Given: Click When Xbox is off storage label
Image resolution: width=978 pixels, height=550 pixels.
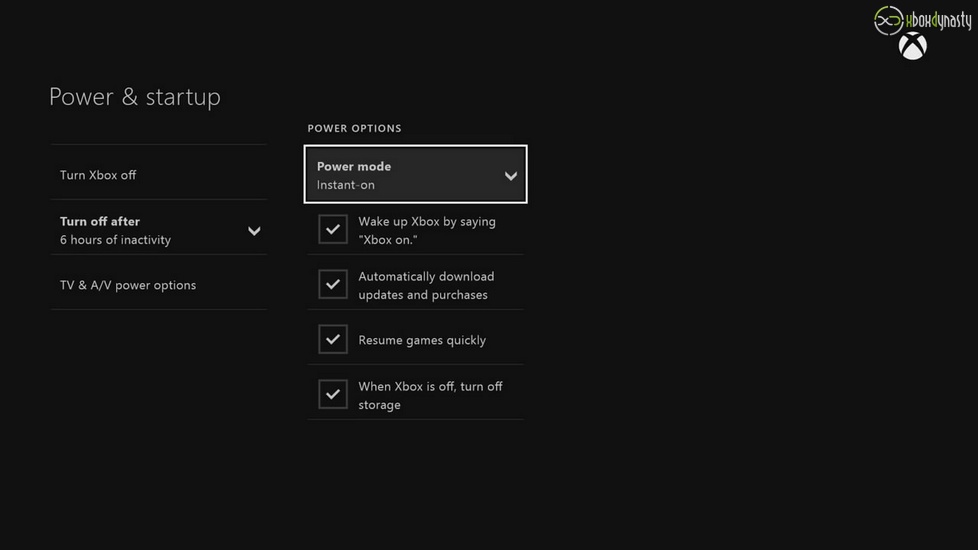Looking at the screenshot, I should click(x=430, y=395).
